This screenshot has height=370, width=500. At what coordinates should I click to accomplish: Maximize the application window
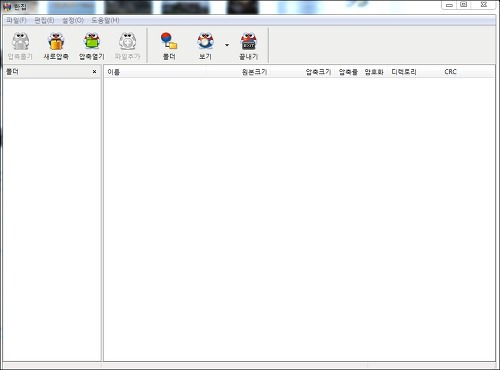pos(463,5)
